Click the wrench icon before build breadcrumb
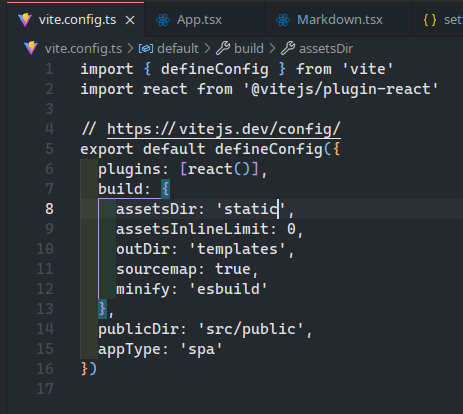The height and width of the screenshot is (414, 463). click(x=223, y=49)
